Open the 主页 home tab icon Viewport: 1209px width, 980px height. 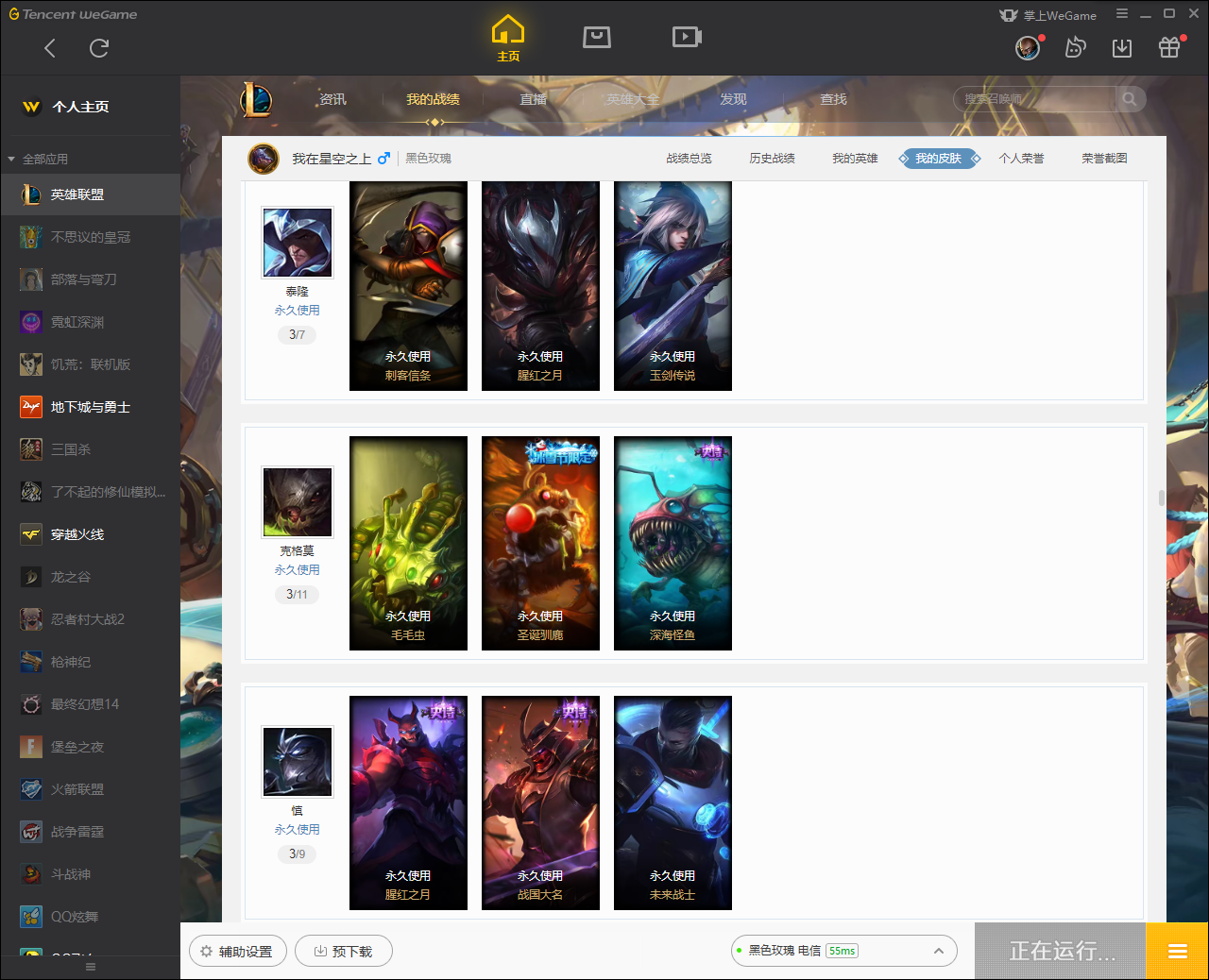pyautogui.click(x=508, y=39)
